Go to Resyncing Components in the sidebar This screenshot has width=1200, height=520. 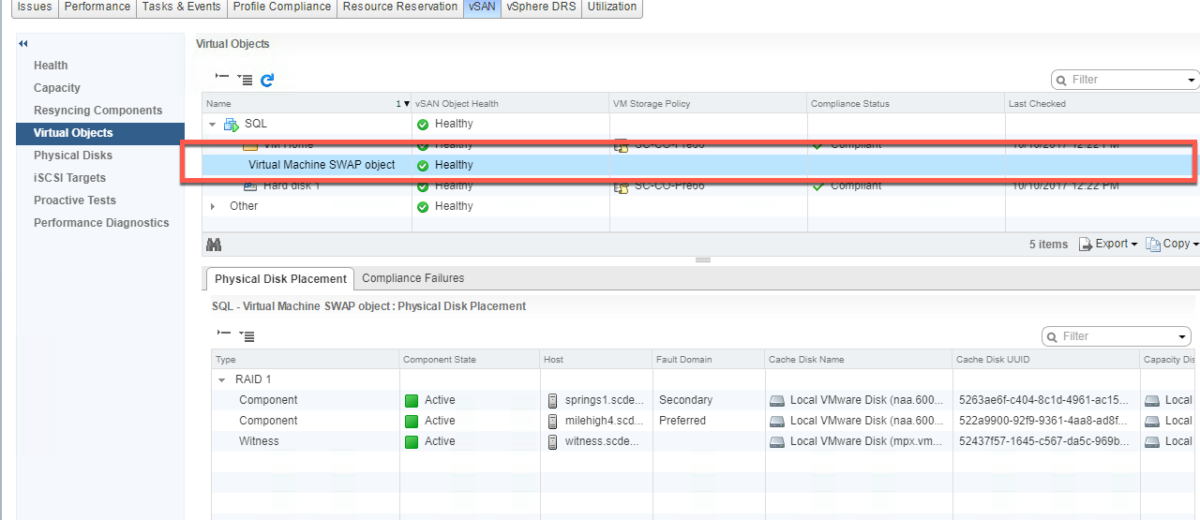pos(98,110)
